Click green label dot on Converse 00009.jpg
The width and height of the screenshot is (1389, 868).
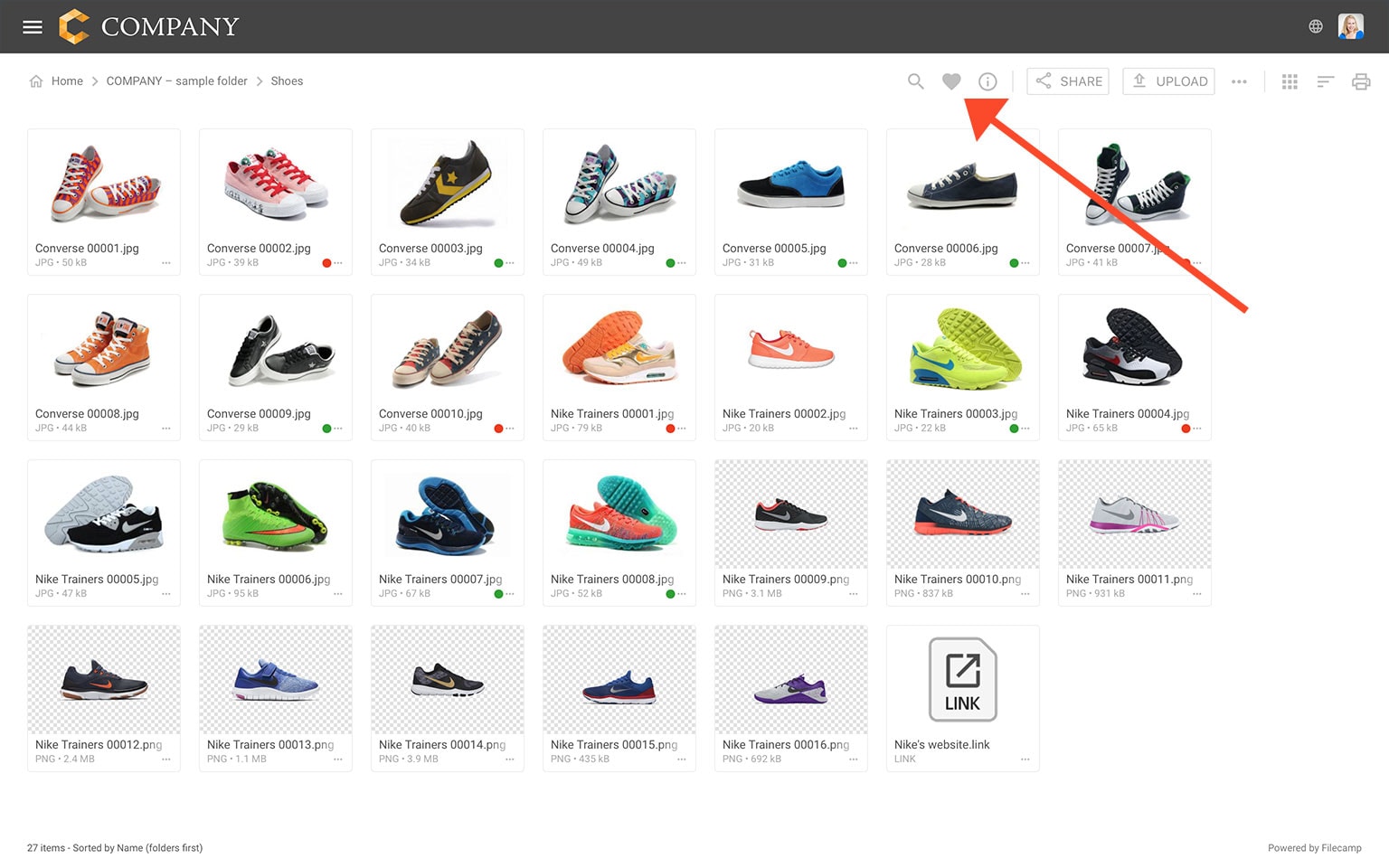[x=326, y=429]
